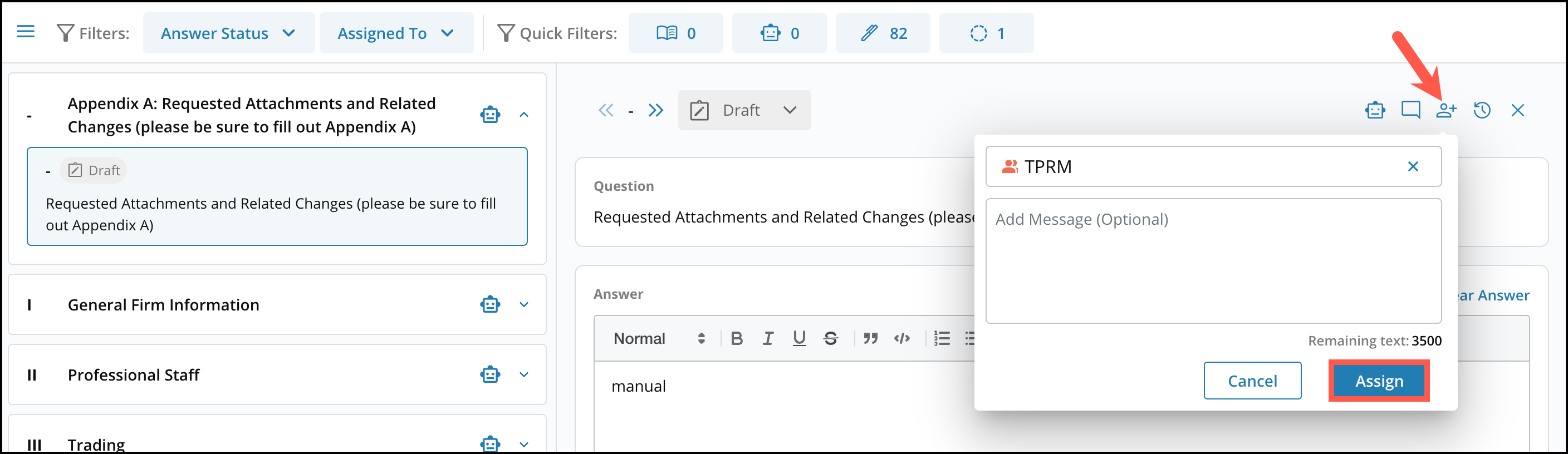This screenshot has height=454, width=1568.
Task: Toggle strikethrough formatting
Action: pos(831,338)
